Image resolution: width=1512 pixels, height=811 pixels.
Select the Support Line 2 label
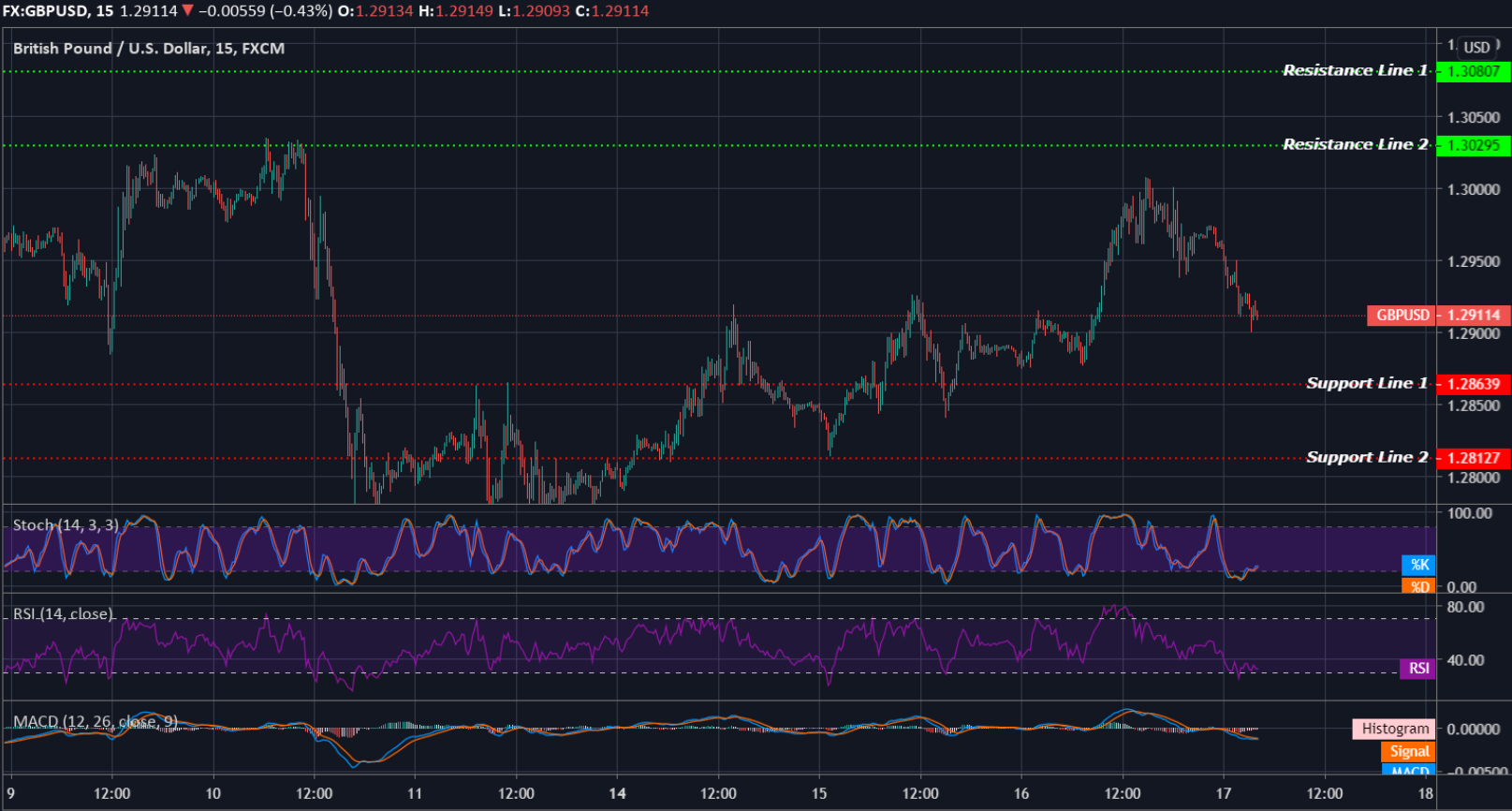(1367, 457)
